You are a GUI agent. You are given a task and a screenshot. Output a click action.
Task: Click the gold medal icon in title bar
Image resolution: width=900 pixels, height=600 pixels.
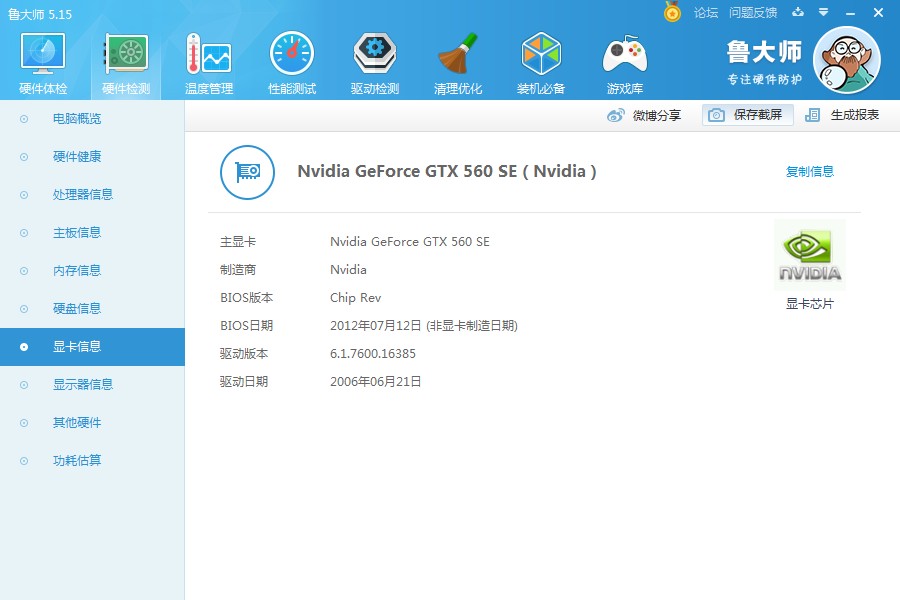pyautogui.click(x=672, y=11)
